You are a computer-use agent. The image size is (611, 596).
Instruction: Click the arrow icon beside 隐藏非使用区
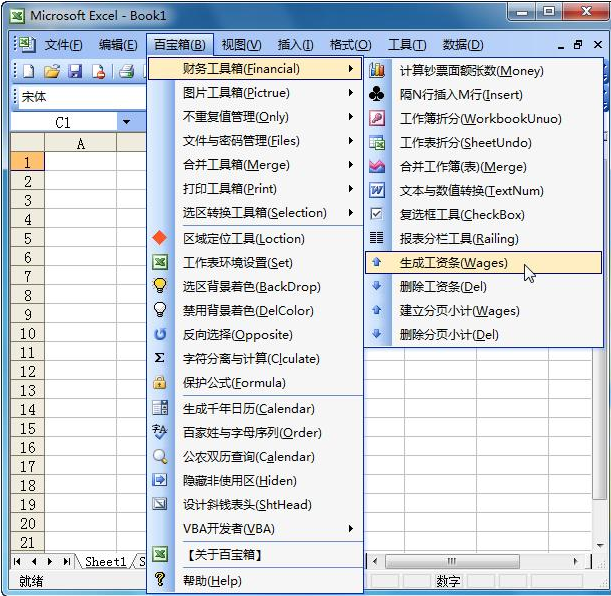(x=160, y=480)
